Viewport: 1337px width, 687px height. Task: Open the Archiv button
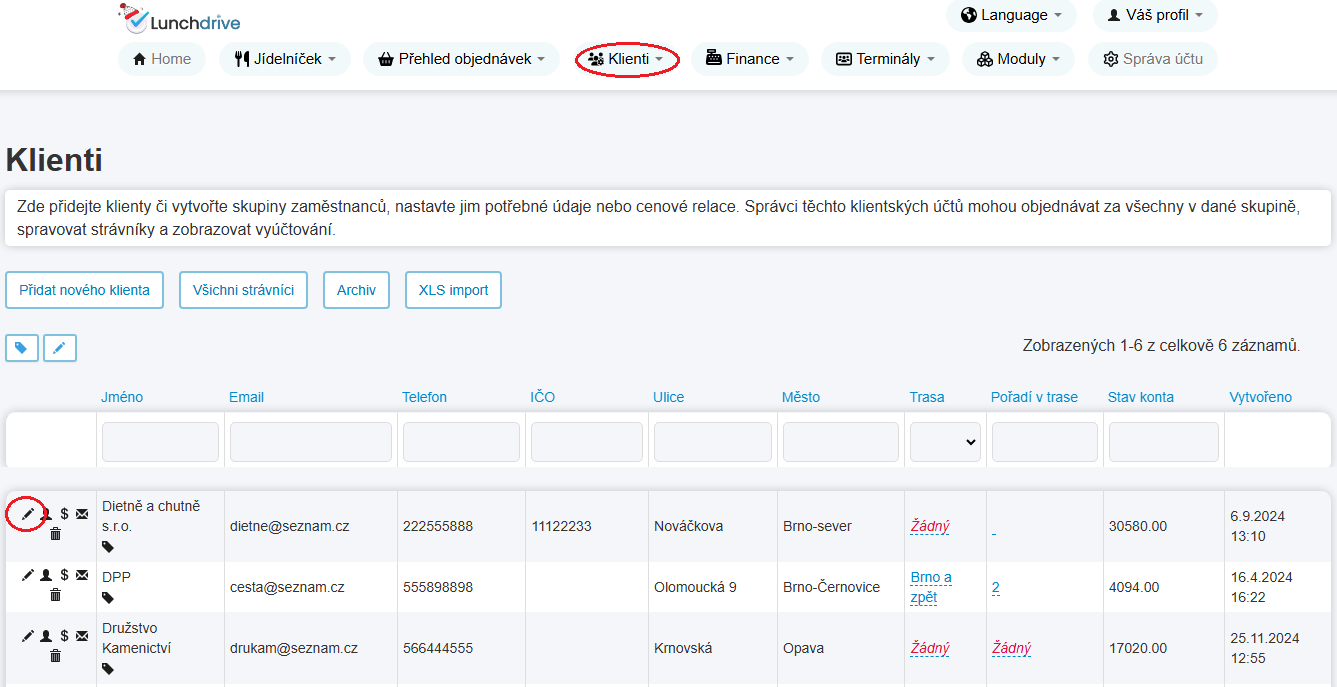coord(356,290)
